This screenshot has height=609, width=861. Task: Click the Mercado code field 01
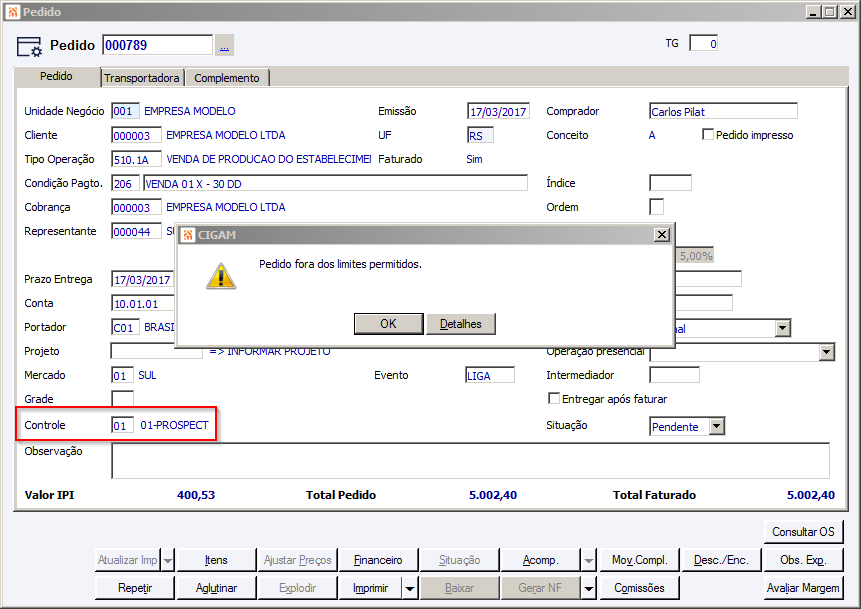(x=122, y=376)
